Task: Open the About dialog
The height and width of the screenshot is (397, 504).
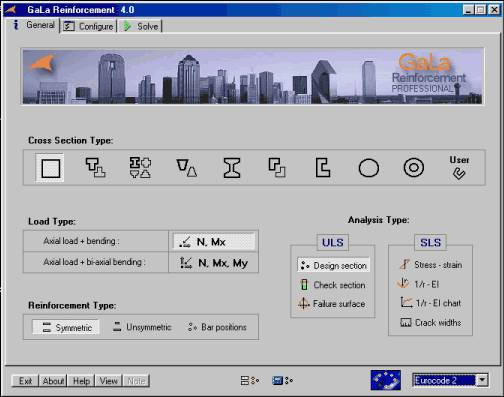Action: pyautogui.click(x=53, y=381)
